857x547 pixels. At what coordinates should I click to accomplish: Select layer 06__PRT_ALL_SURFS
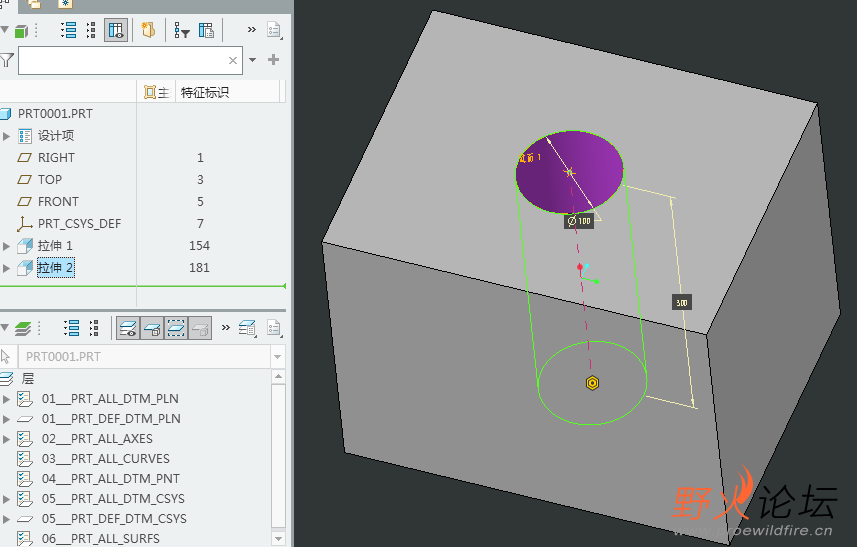point(101,539)
